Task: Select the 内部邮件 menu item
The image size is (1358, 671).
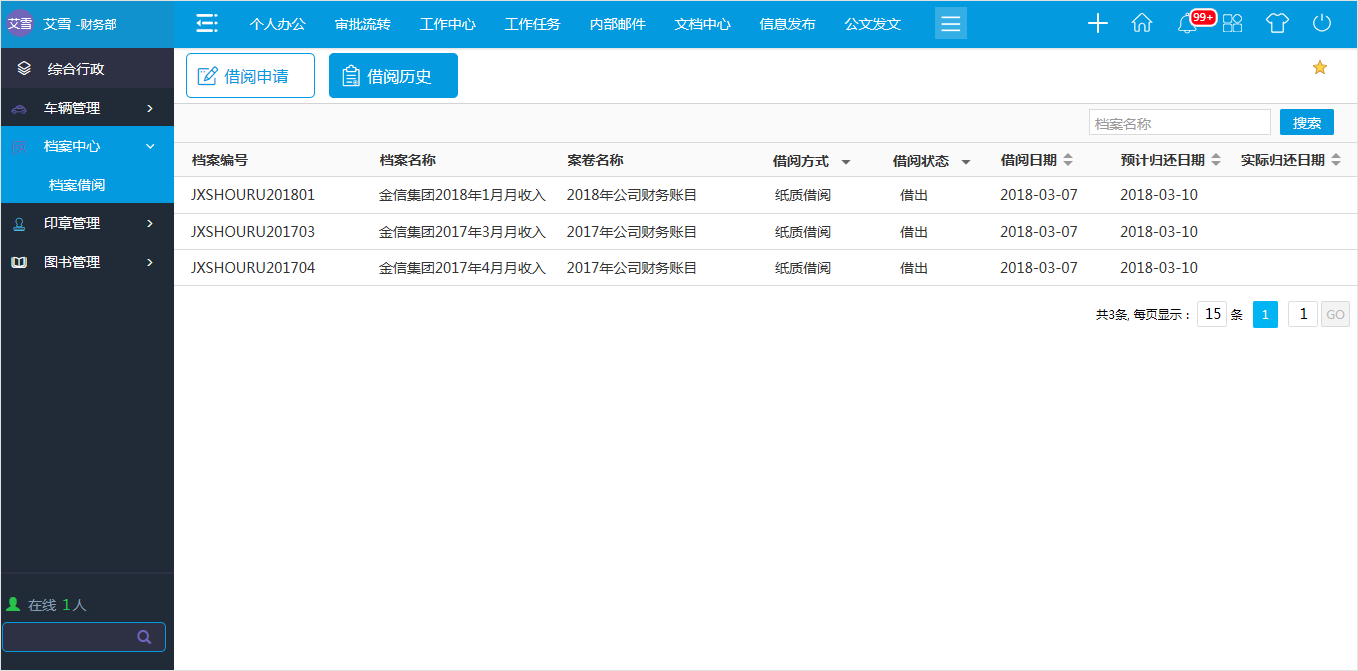Action: [617, 23]
